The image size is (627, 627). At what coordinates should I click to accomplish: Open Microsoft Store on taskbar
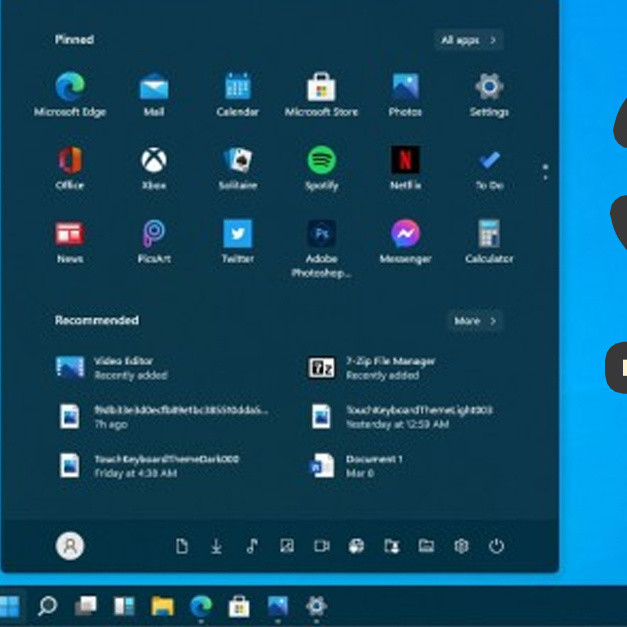[239, 606]
